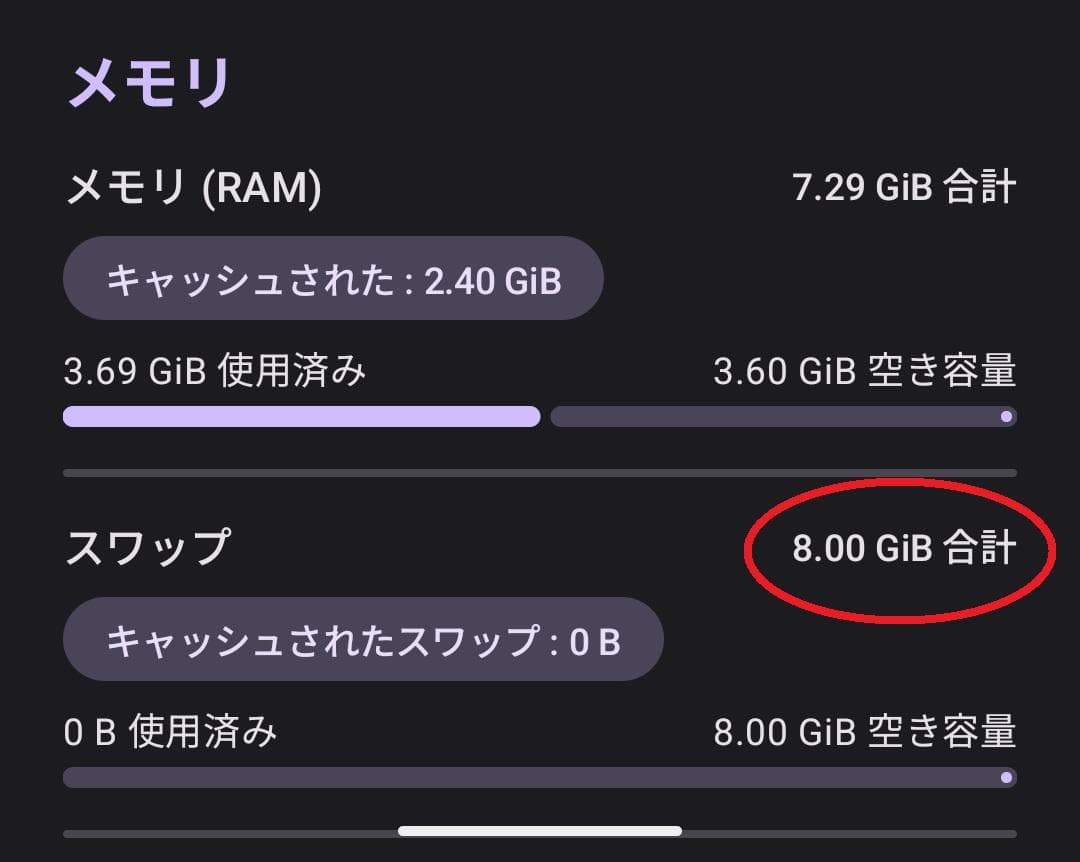Image resolution: width=1080 pixels, height=862 pixels.
Task: Click the 7.29 GiB 合計 total value
Action: (x=902, y=186)
